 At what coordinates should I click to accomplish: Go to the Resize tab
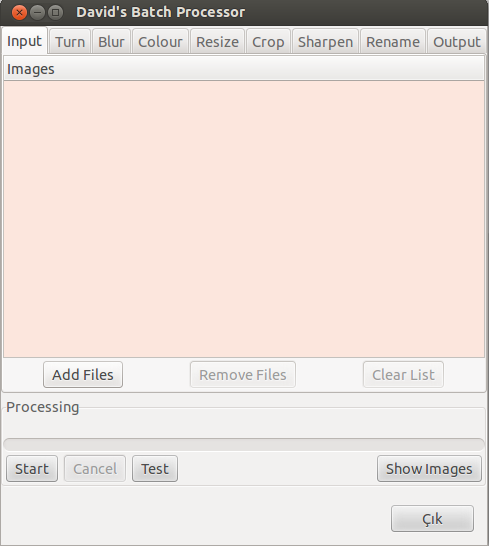coord(217,42)
